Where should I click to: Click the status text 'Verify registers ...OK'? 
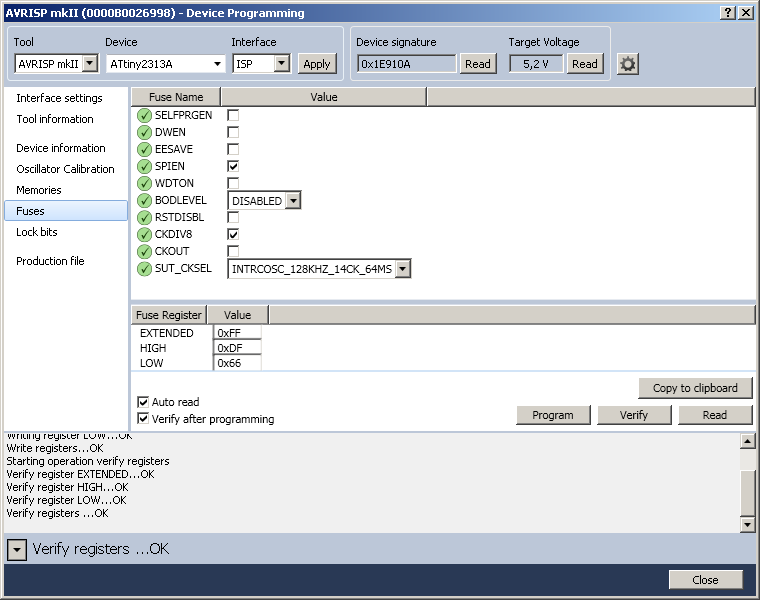click(x=101, y=549)
